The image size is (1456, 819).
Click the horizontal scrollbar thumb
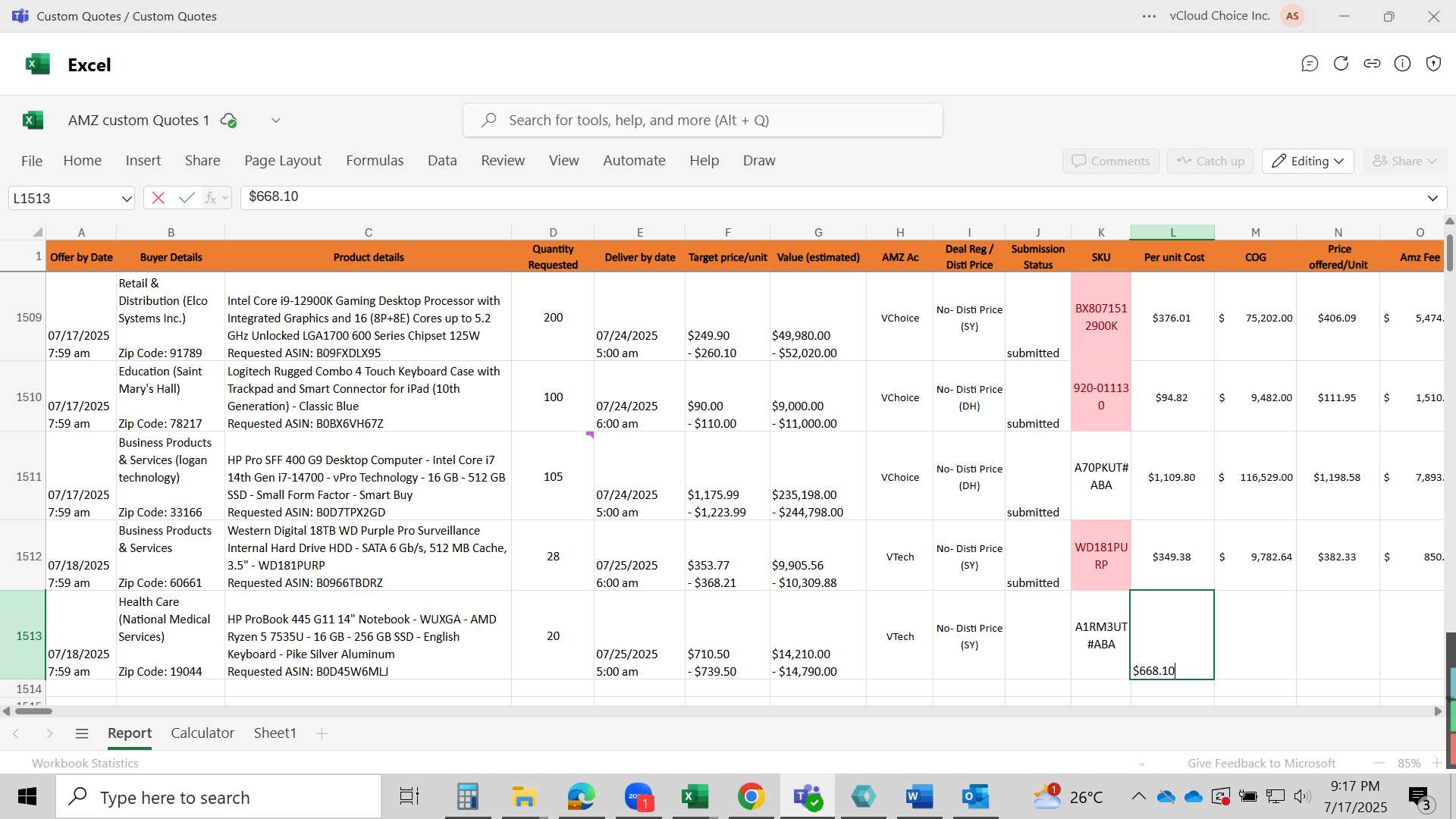(x=33, y=711)
